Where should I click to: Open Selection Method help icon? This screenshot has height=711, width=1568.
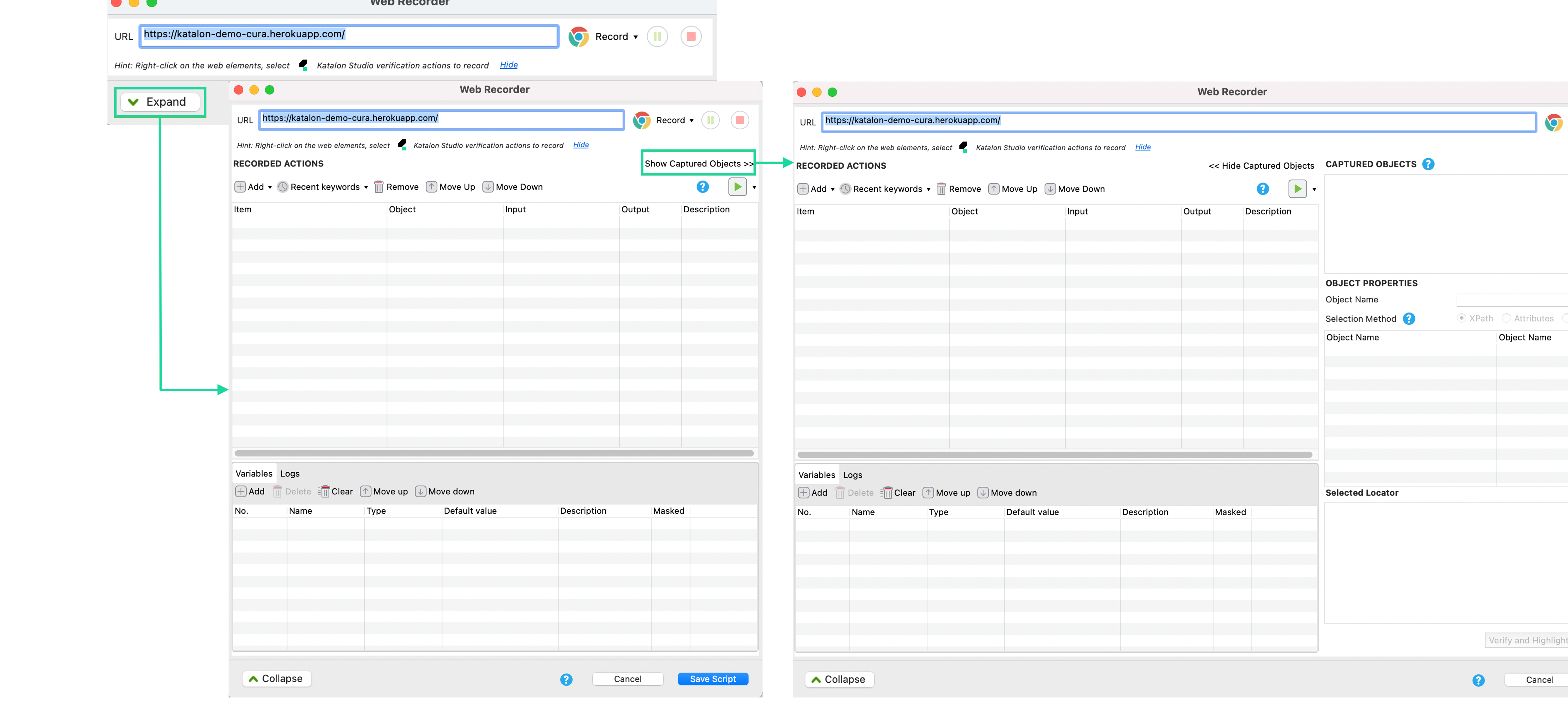(1409, 318)
